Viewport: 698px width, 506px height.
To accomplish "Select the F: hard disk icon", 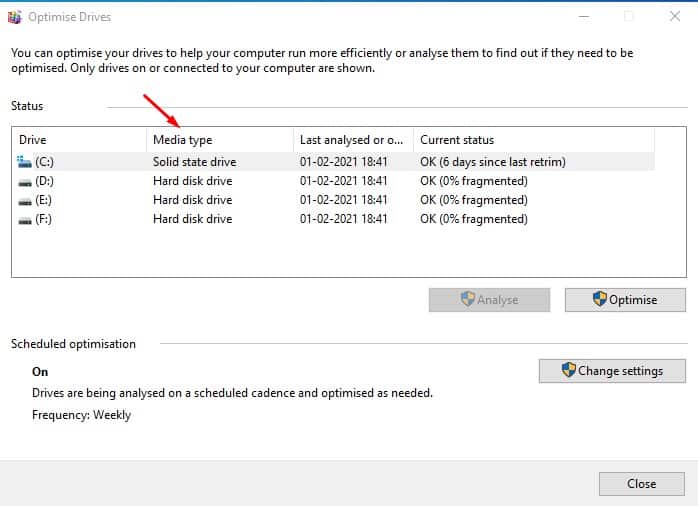I will click(24, 221).
